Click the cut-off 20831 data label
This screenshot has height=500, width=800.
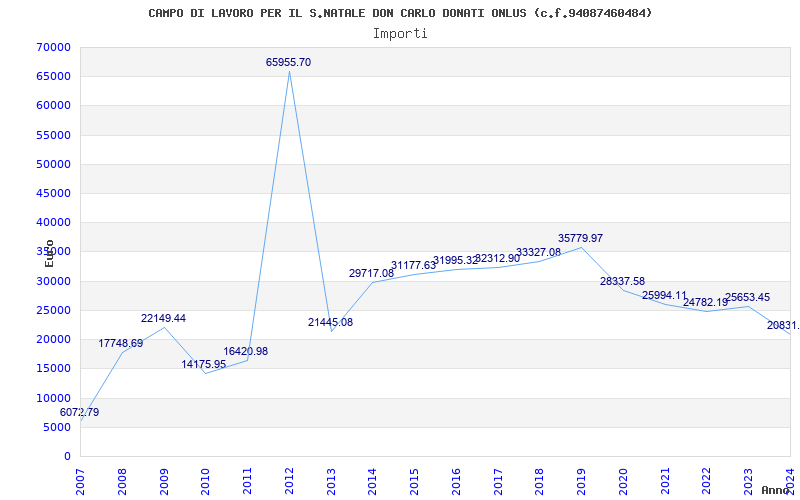[783, 326]
